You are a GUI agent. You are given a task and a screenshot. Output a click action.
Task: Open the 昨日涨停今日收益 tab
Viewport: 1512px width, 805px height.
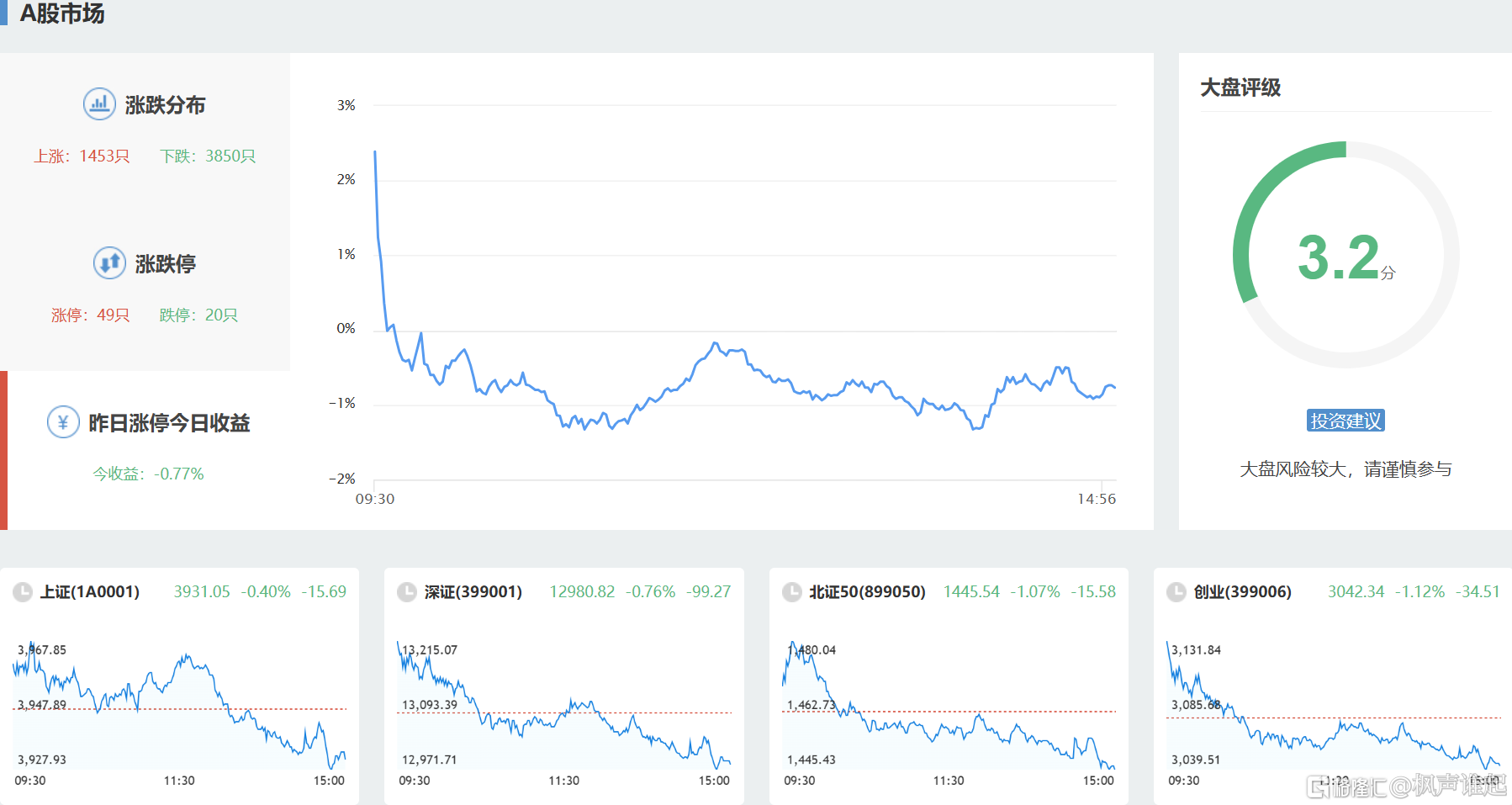tap(169, 423)
